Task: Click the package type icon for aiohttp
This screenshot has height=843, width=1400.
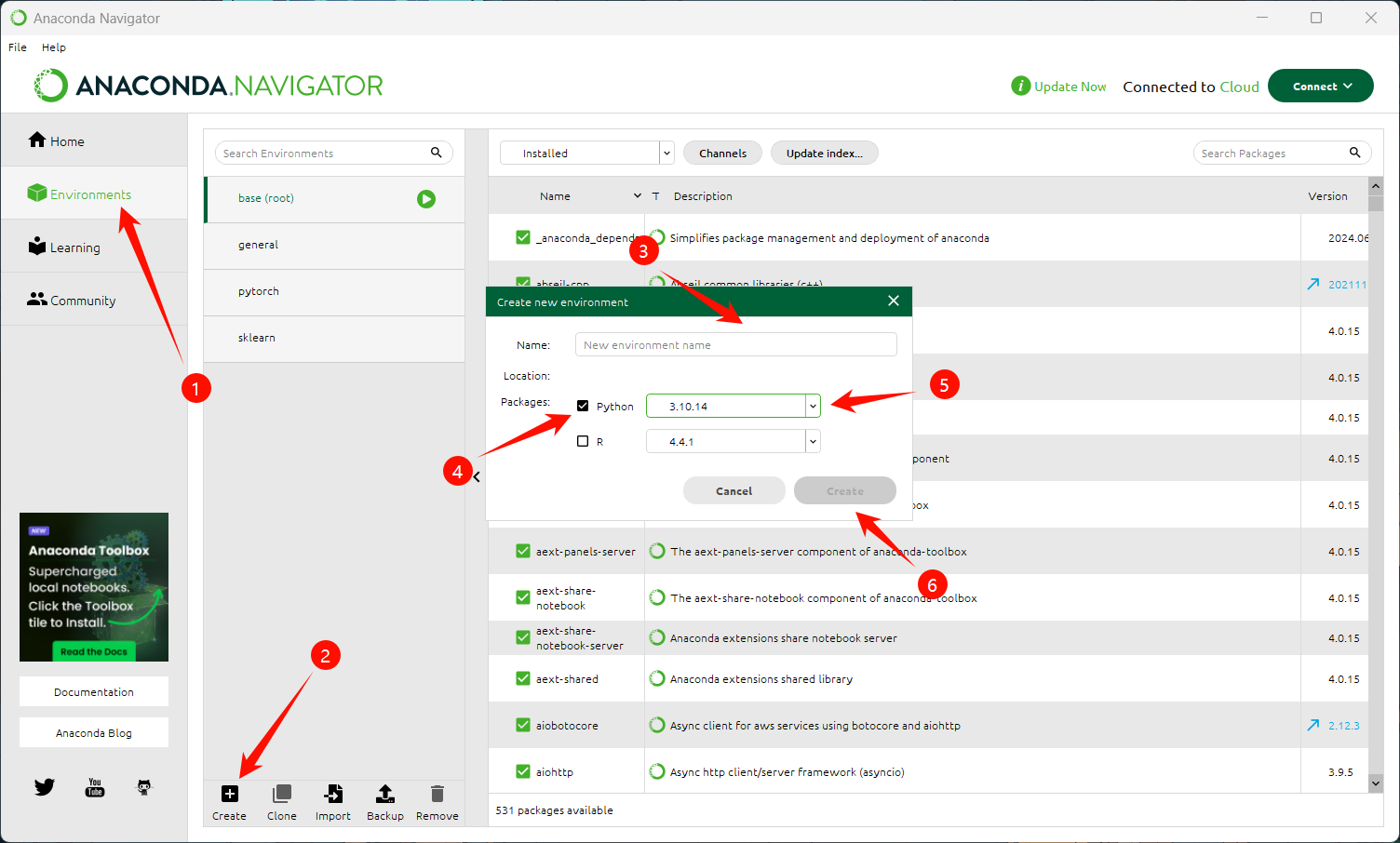Action: click(x=657, y=771)
